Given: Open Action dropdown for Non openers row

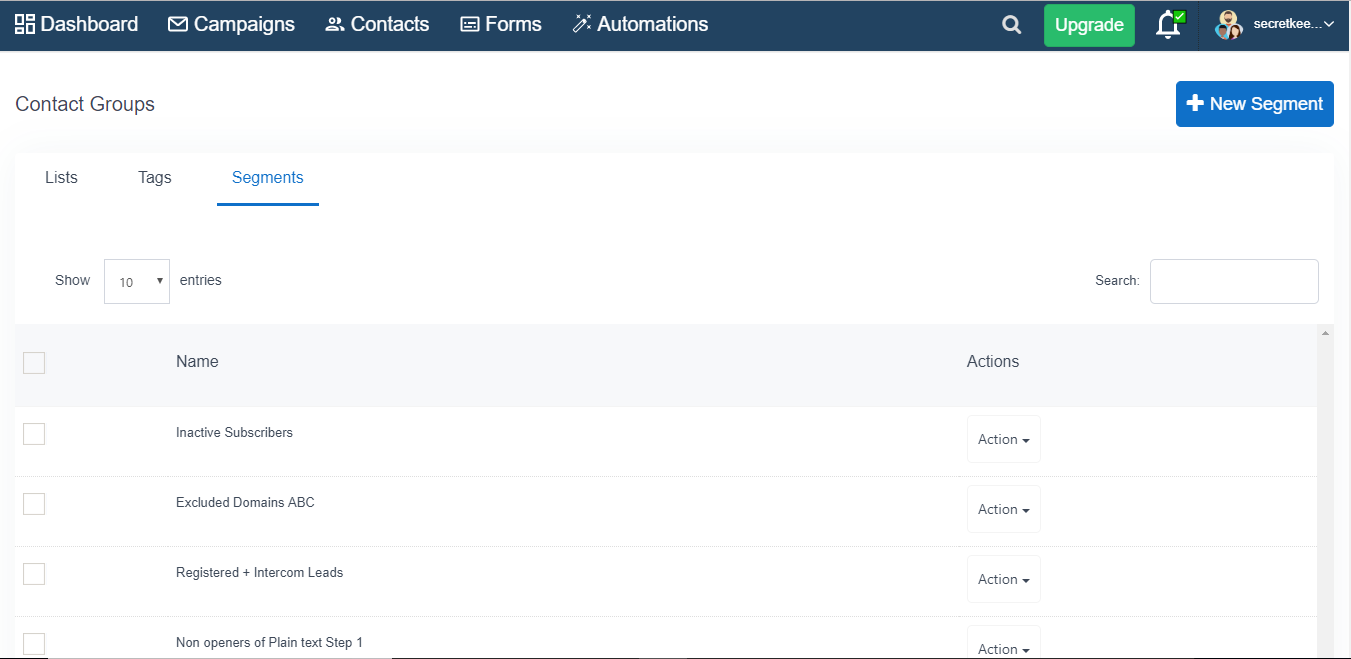Looking at the screenshot, I should (x=1004, y=643).
